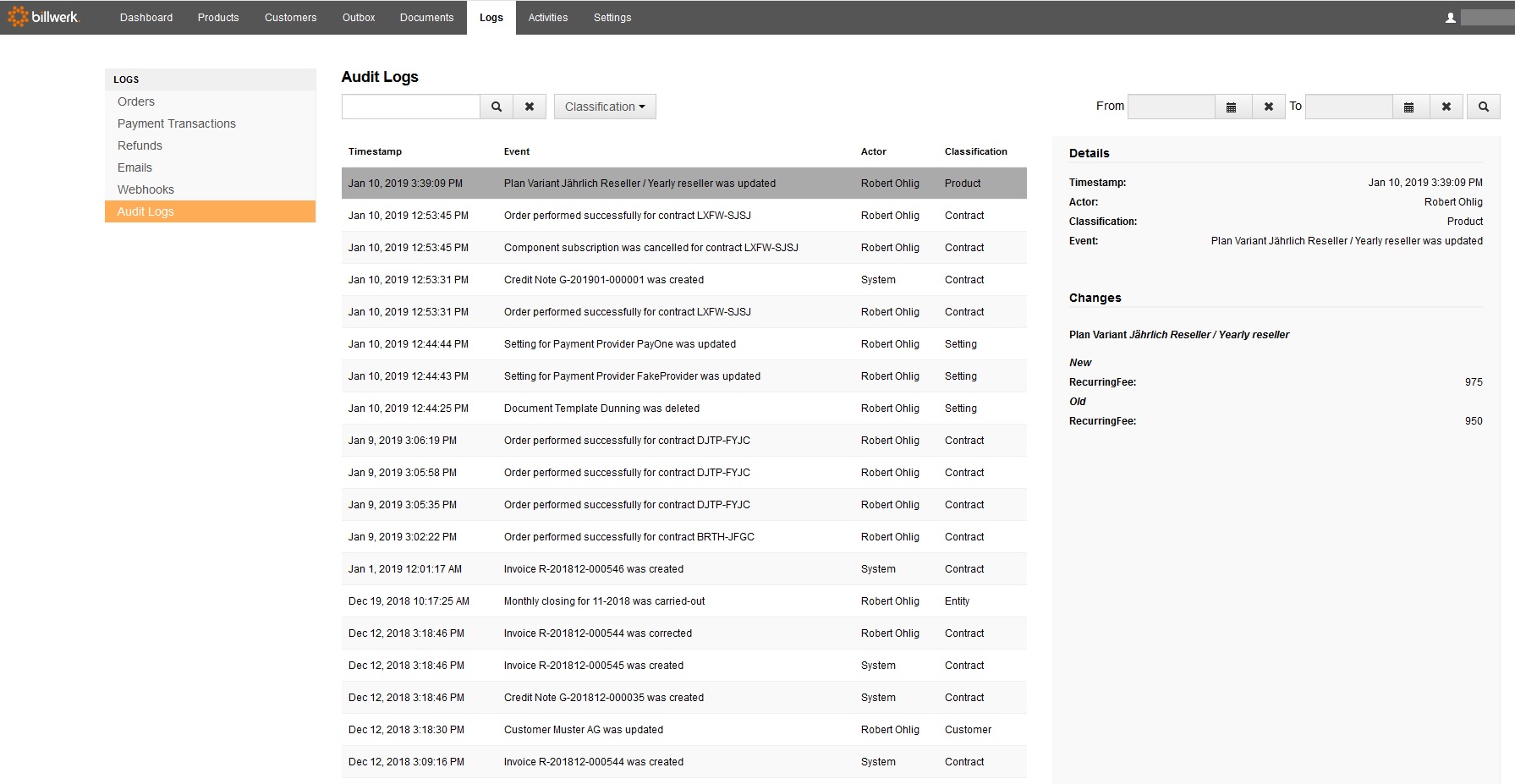1515x784 pixels.
Task: Switch to the Customers tab
Action: click(x=290, y=18)
